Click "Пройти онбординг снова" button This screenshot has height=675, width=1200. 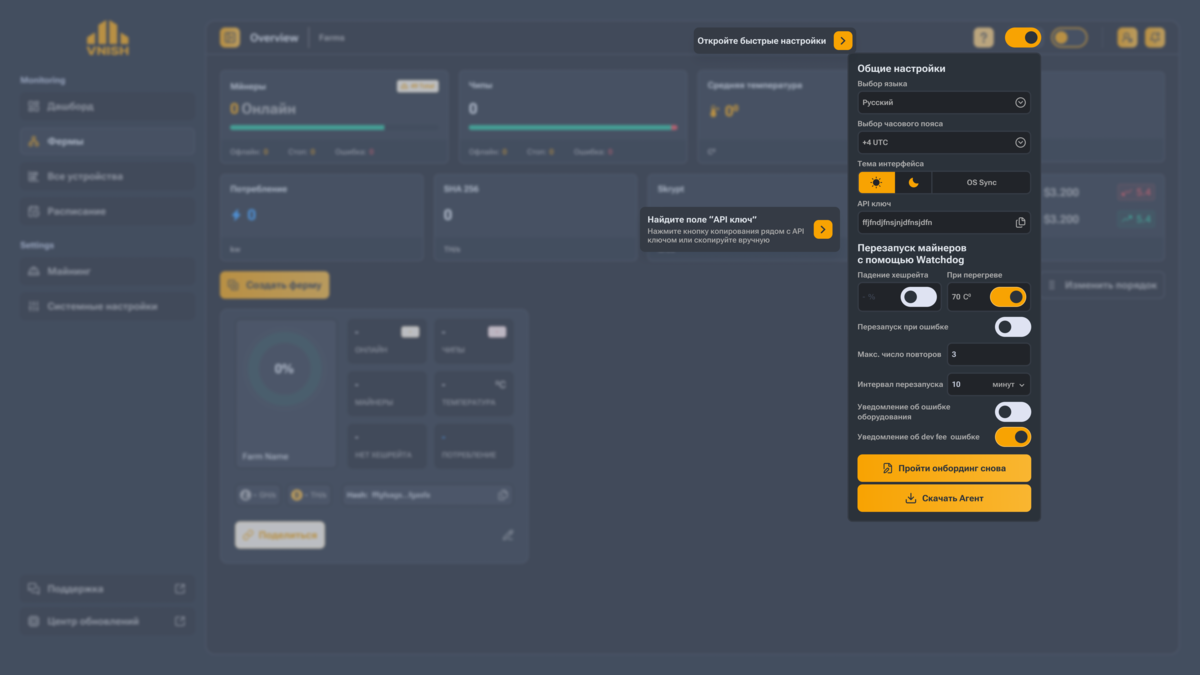click(x=944, y=468)
